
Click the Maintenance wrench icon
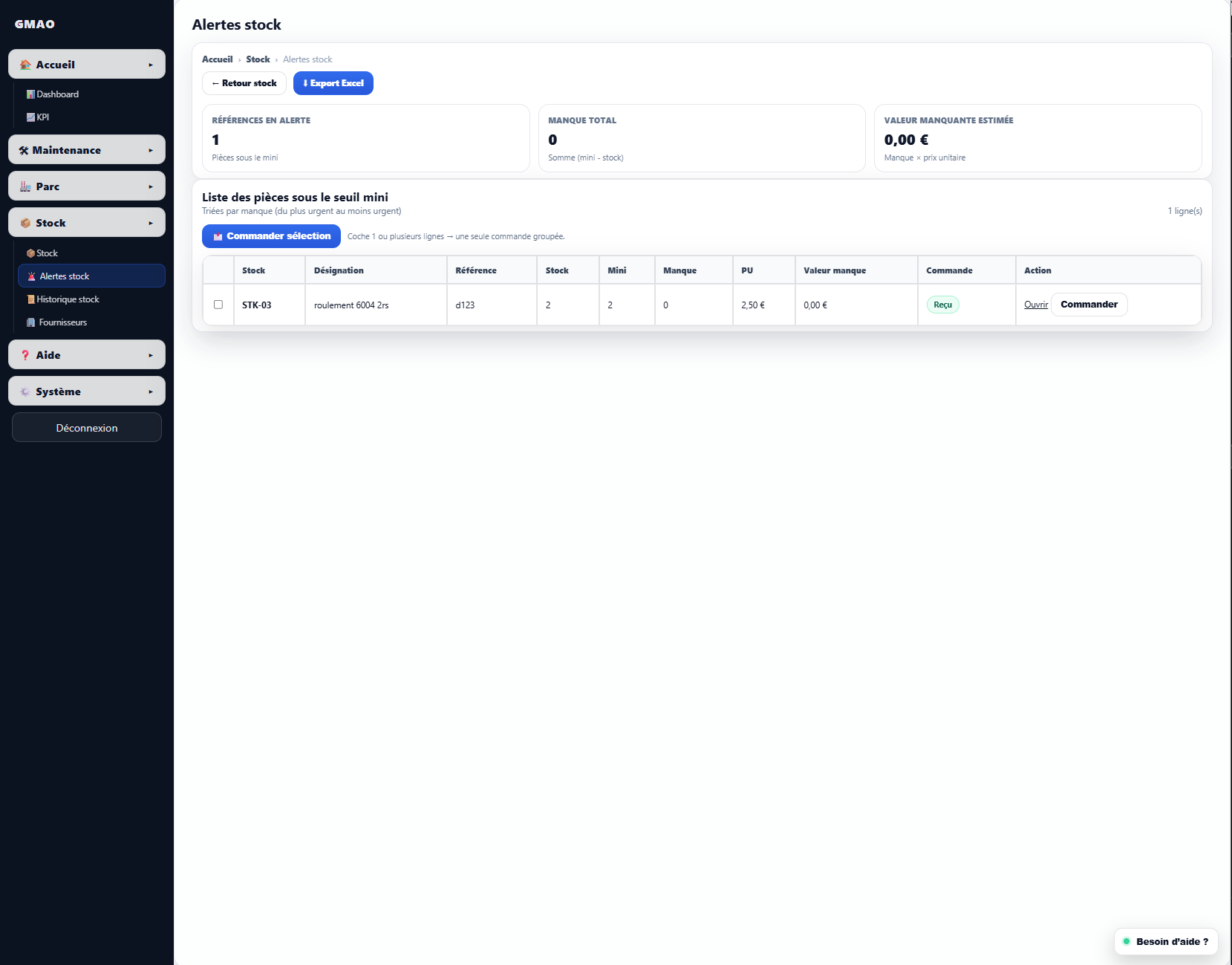pos(23,149)
